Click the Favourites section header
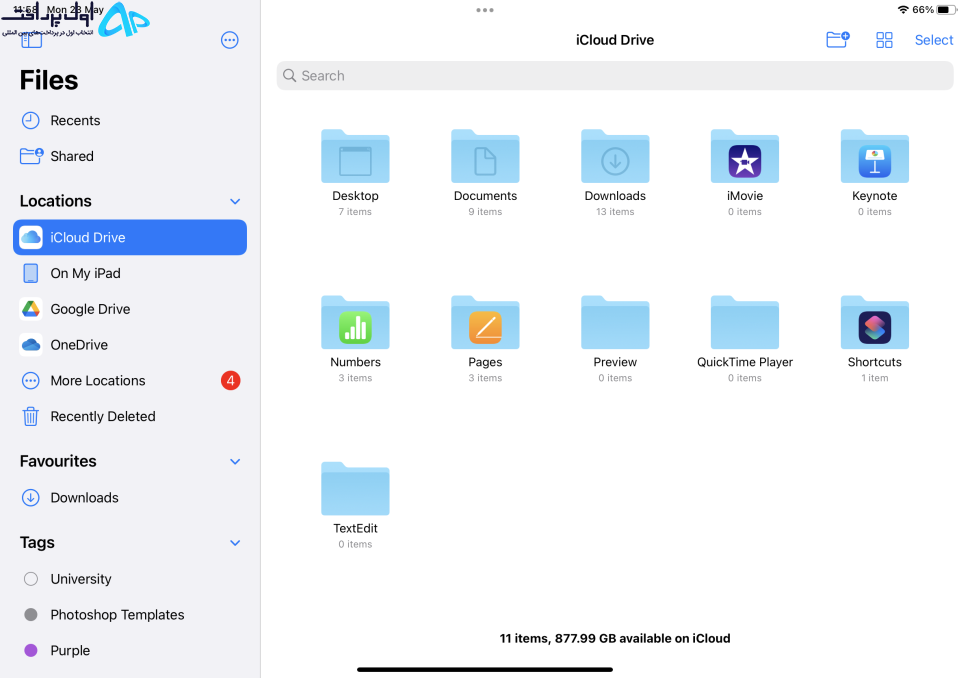The width and height of the screenshot is (970, 678). [58, 461]
